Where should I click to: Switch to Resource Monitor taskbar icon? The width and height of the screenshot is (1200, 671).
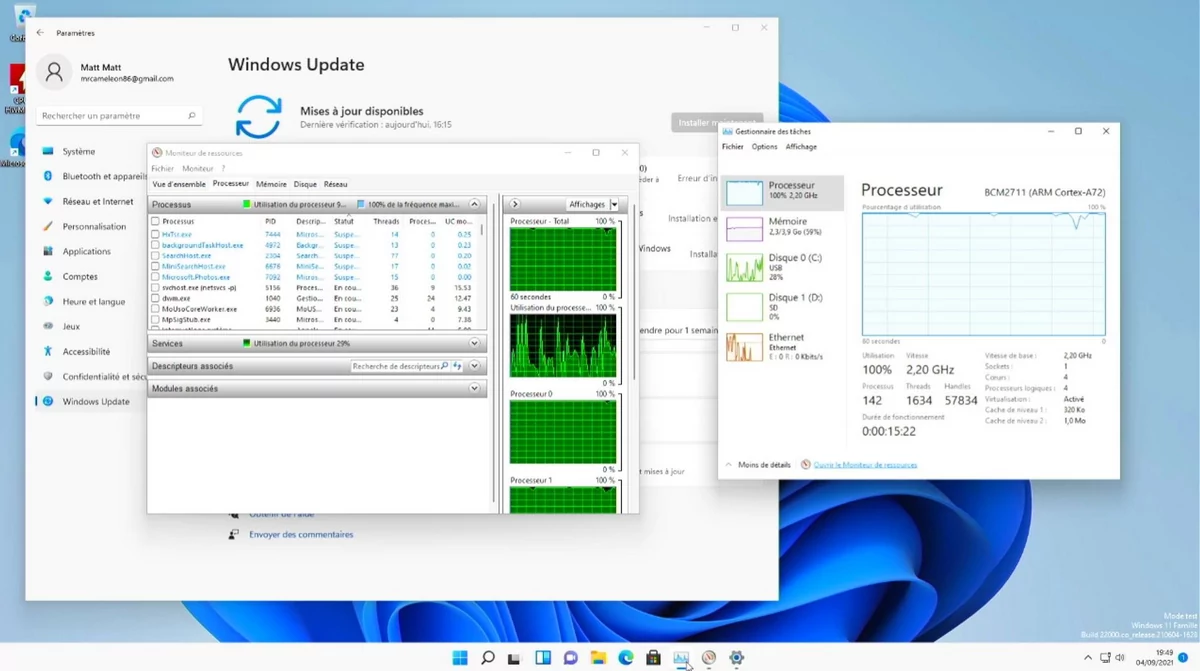[x=709, y=658]
